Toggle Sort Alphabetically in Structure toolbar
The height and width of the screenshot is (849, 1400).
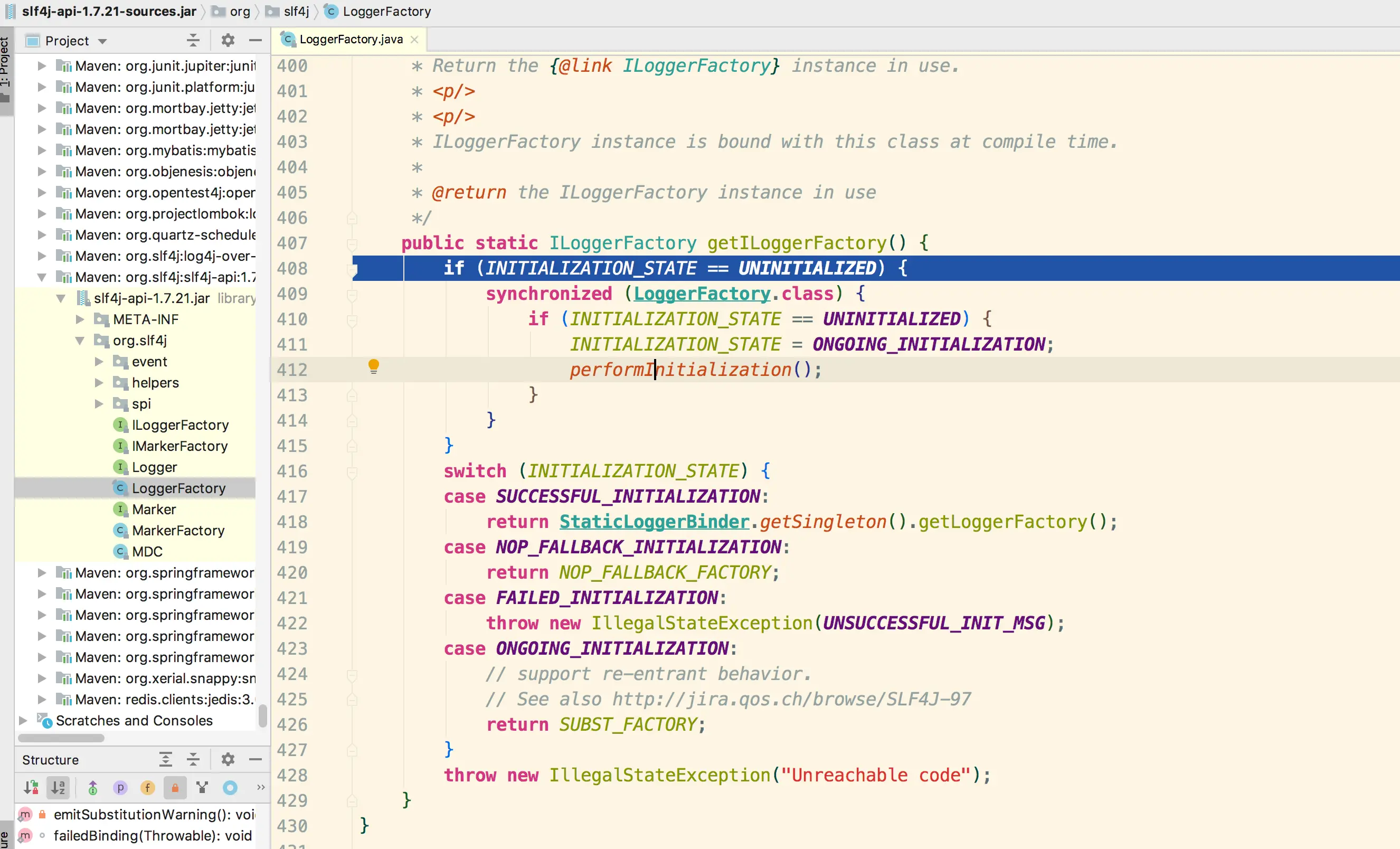58,788
